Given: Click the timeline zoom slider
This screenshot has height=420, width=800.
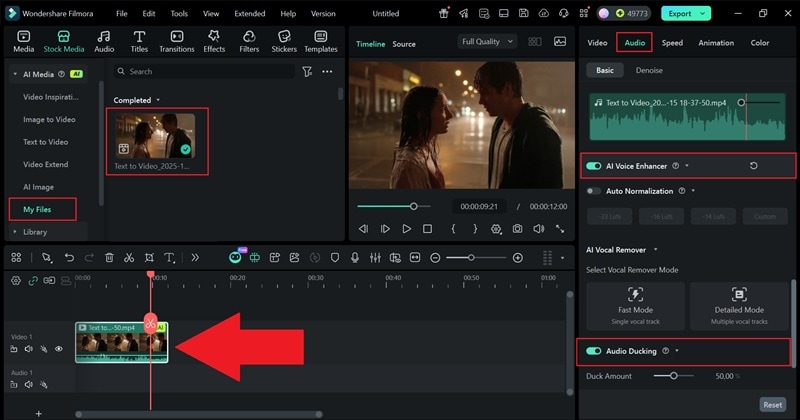Looking at the screenshot, I should [x=476, y=258].
